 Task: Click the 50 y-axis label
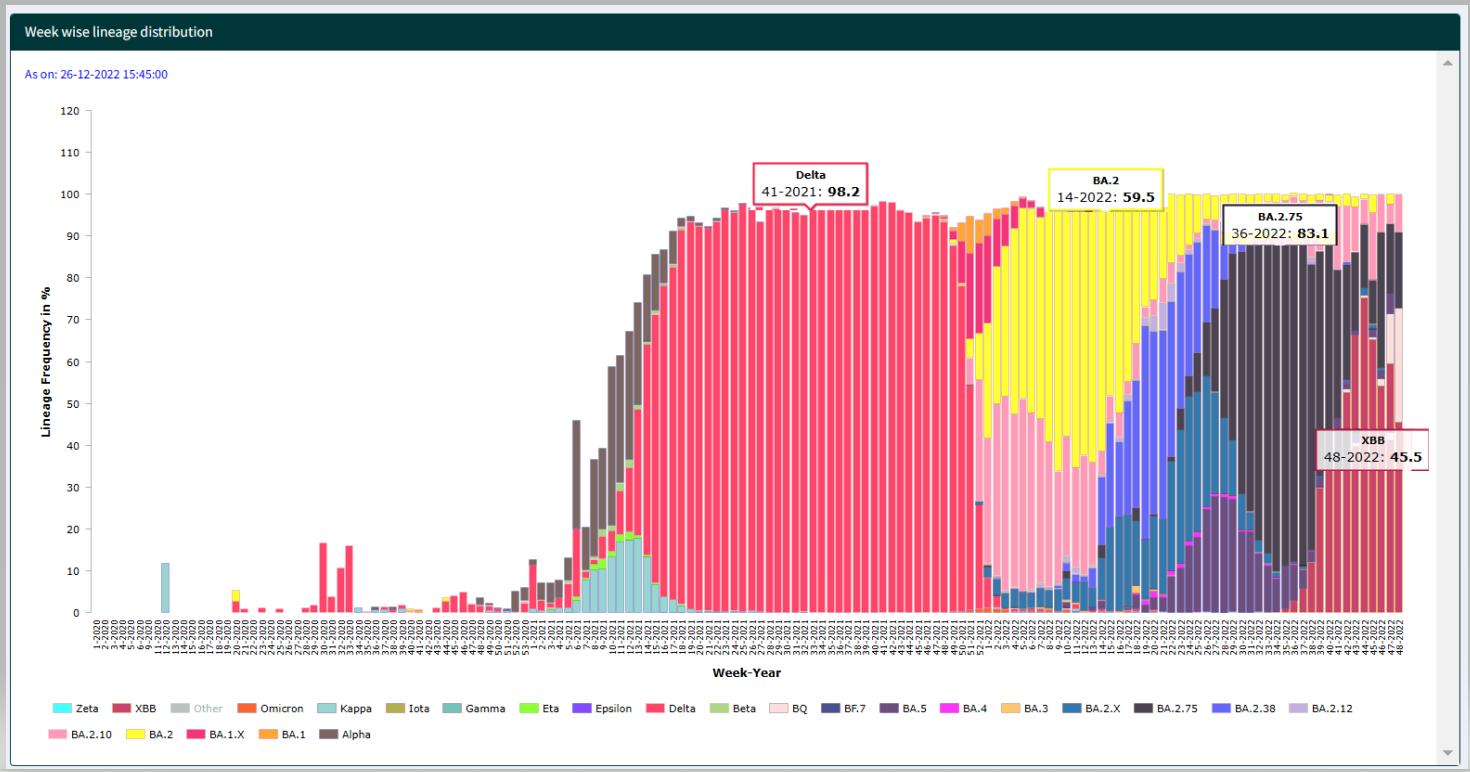click(72, 403)
